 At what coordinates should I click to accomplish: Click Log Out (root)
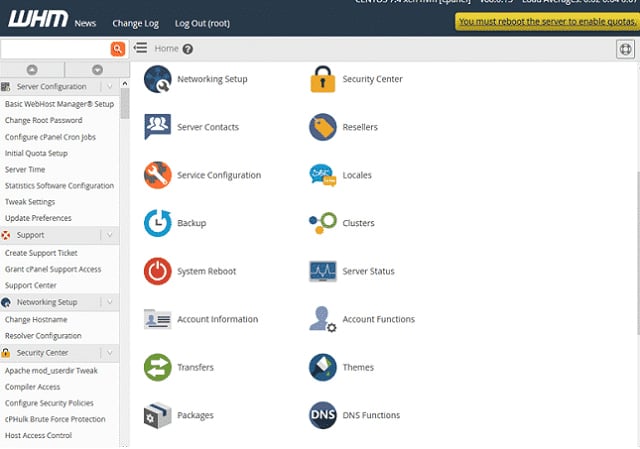[x=202, y=24]
